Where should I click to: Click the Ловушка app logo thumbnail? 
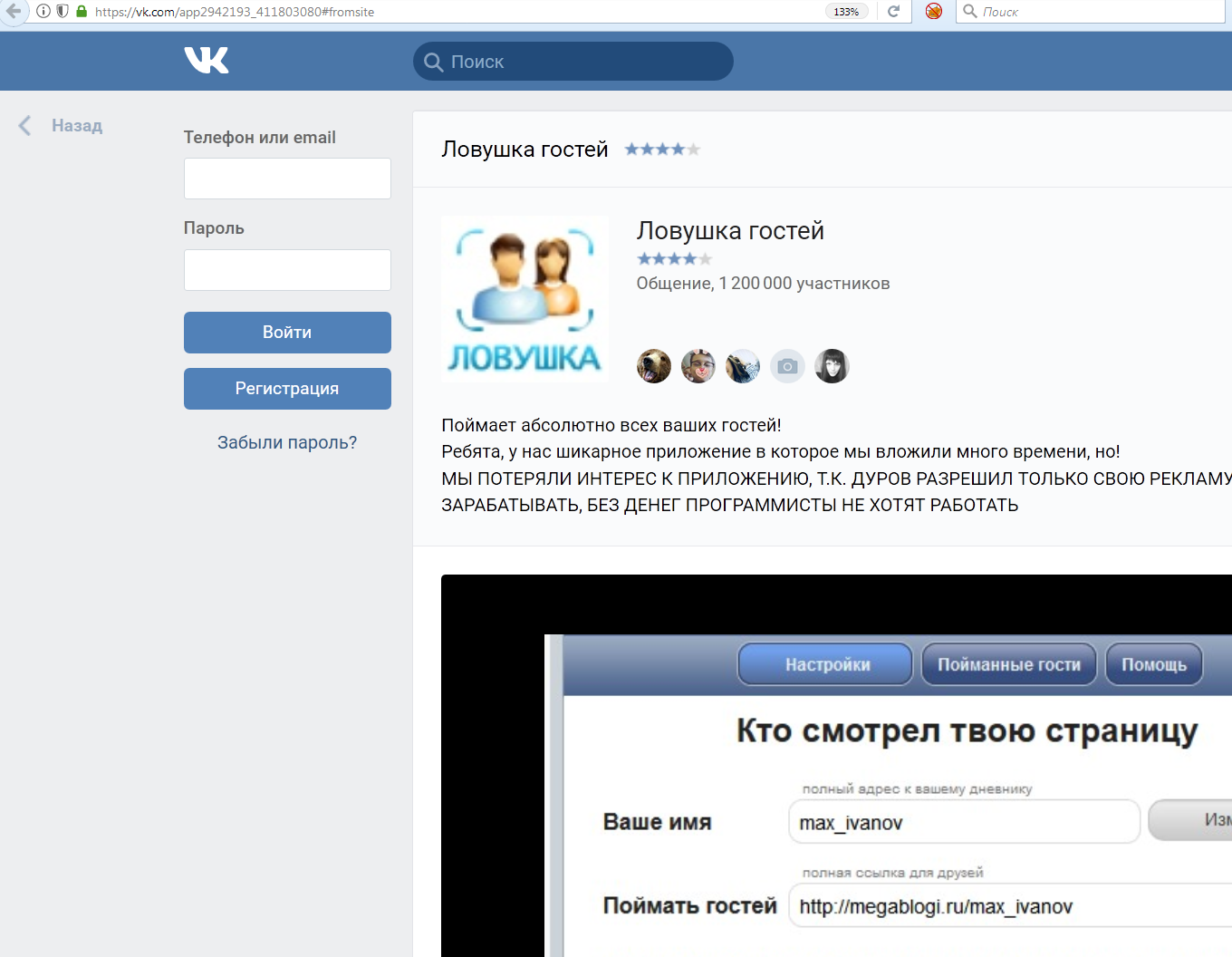click(524, 299)
